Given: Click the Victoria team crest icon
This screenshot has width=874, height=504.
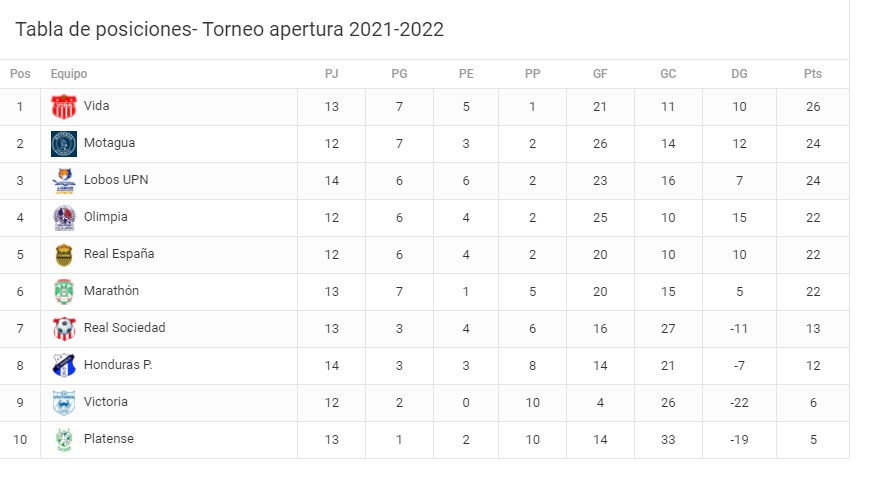Looking at the screenshot, I should coord(64,403).
